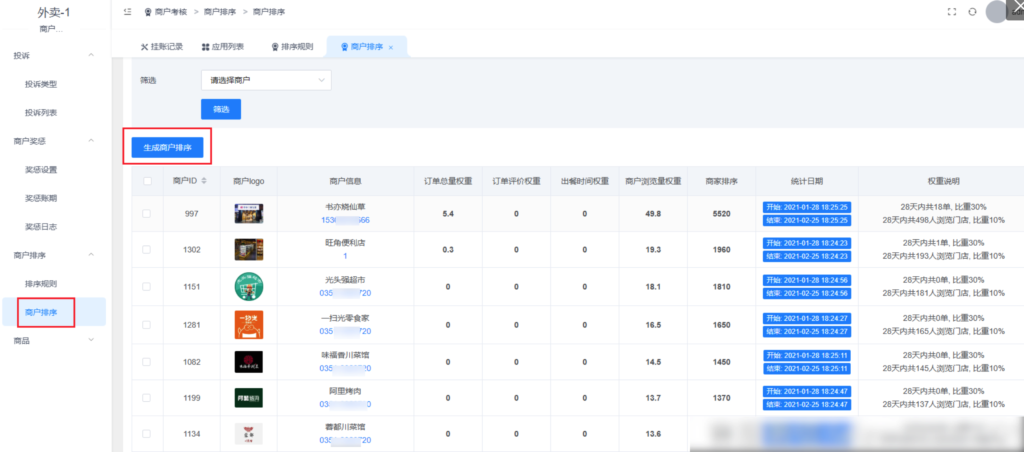Click the text "28天内共18单, 比重30%"
This screenshot has width=1024, height=452.
[x=944, y=207]
